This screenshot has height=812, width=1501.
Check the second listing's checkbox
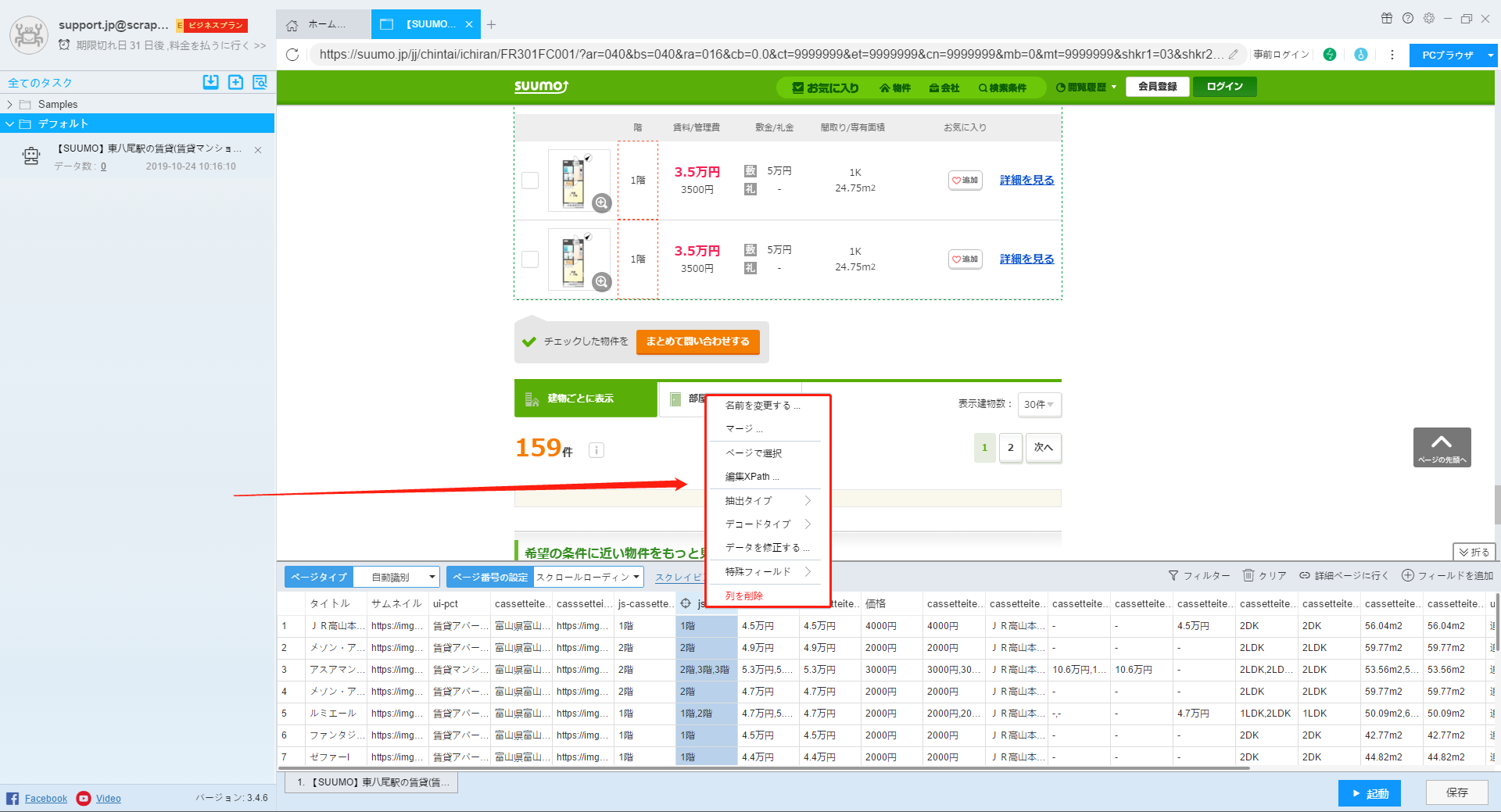click(x=530, y=259)
